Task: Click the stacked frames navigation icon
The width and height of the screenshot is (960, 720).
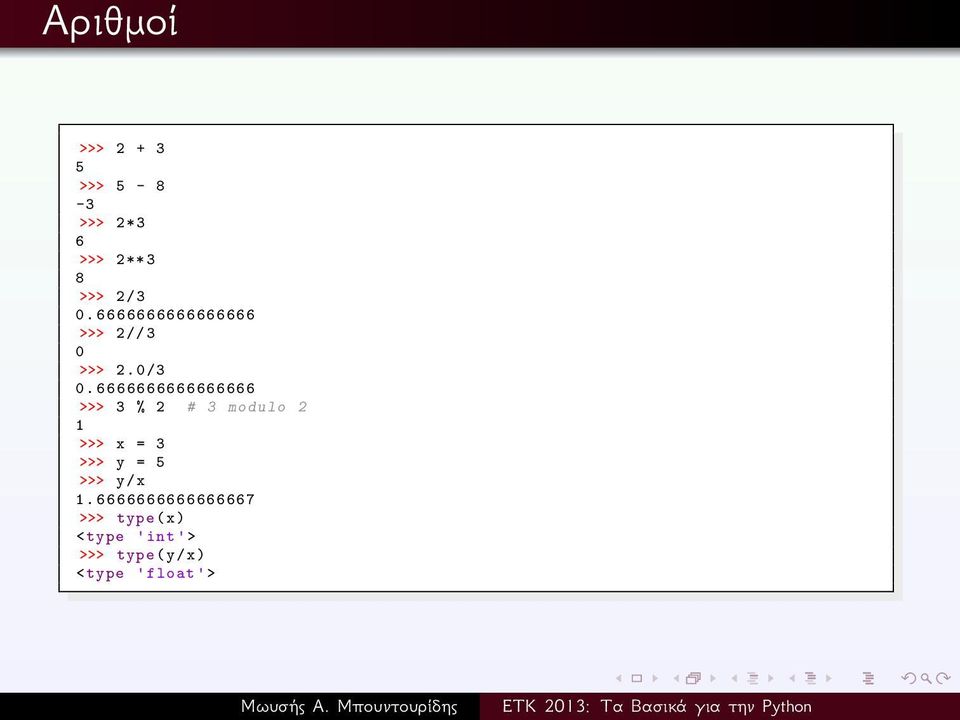Action: (694, 678)
